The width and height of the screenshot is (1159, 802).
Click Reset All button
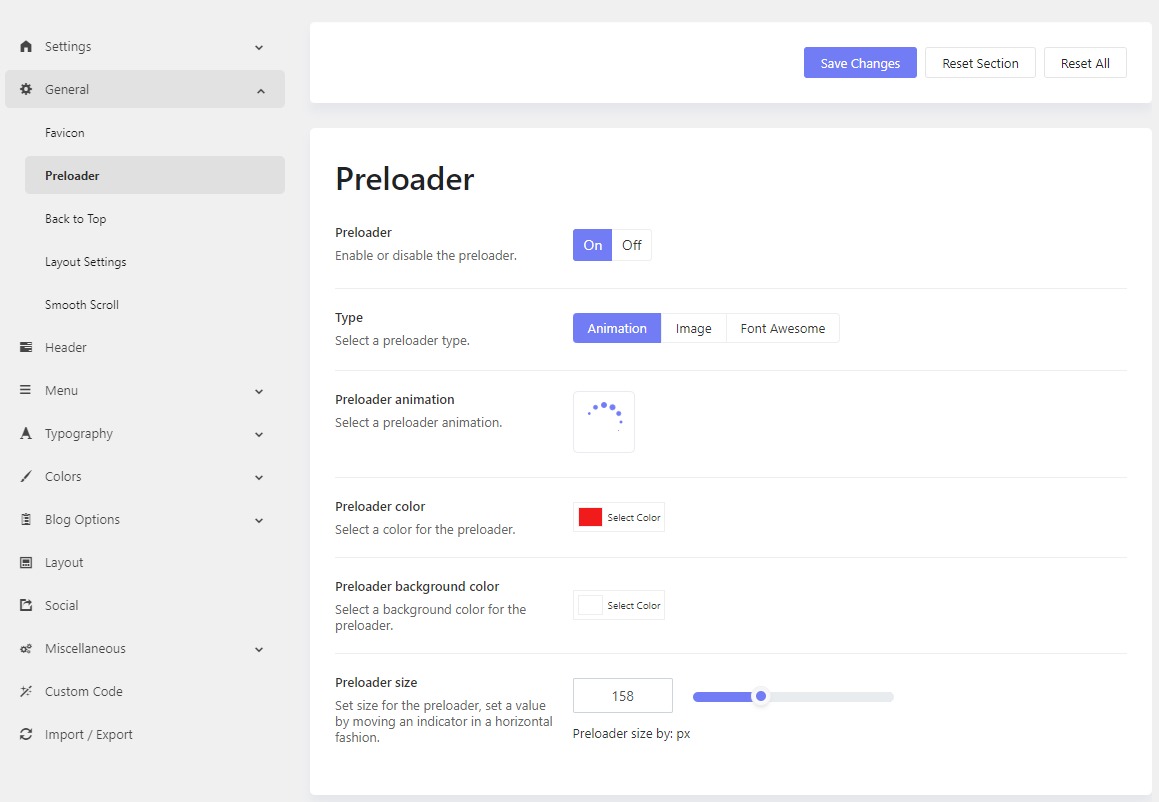click(x=1085, y=63)
